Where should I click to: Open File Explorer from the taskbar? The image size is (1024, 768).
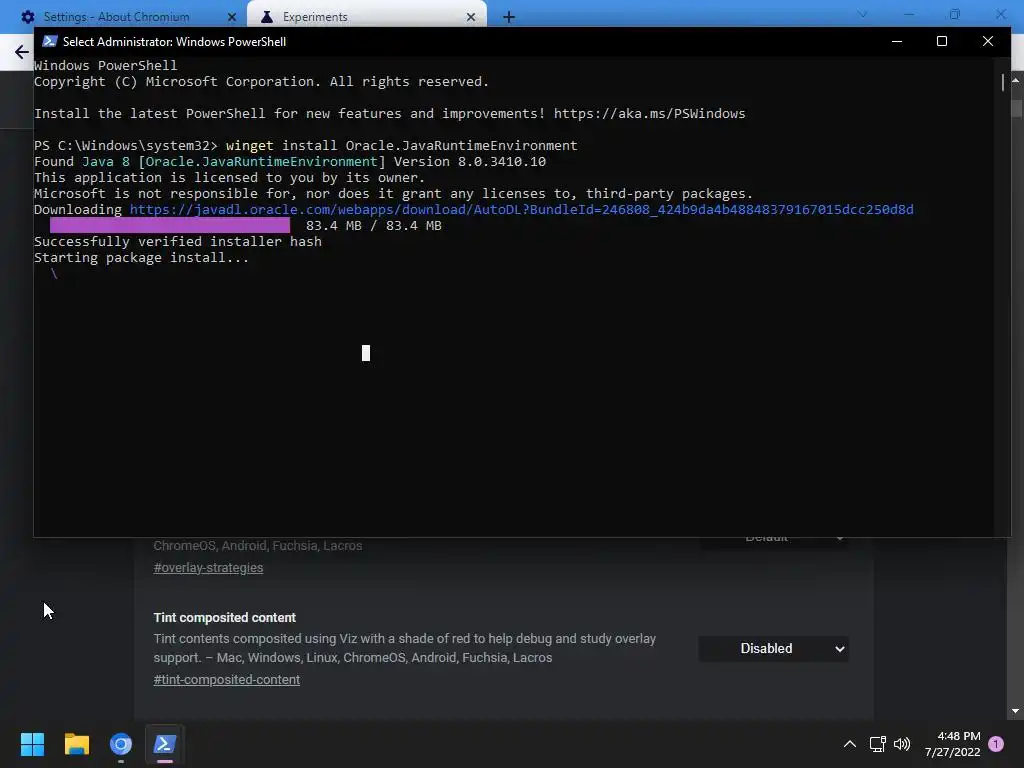click(76, 744)
